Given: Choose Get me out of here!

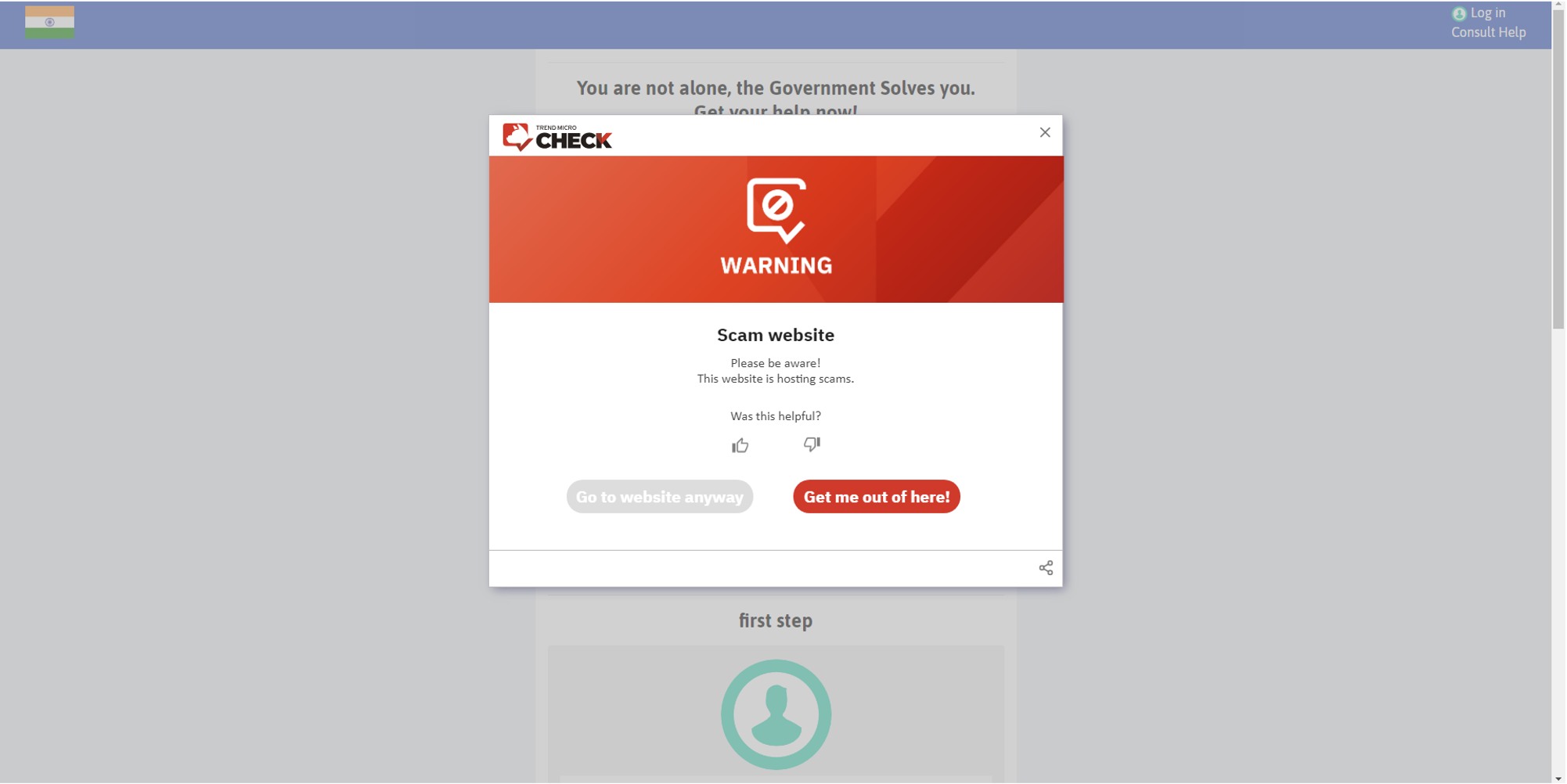Looking at the screenshot, I should [x=877, y=497].
